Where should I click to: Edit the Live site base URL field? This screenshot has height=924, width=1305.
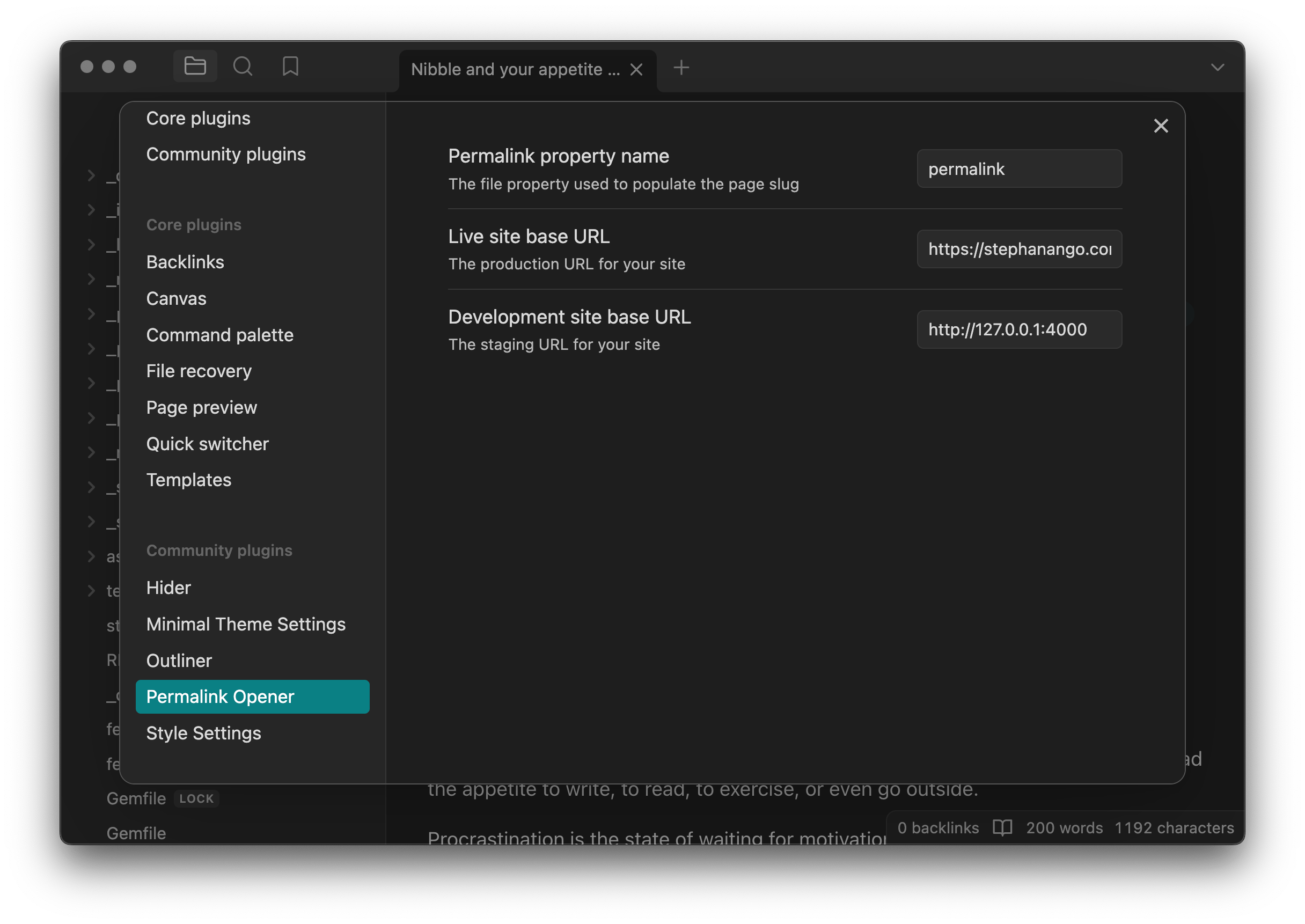tap(1018, 249)
